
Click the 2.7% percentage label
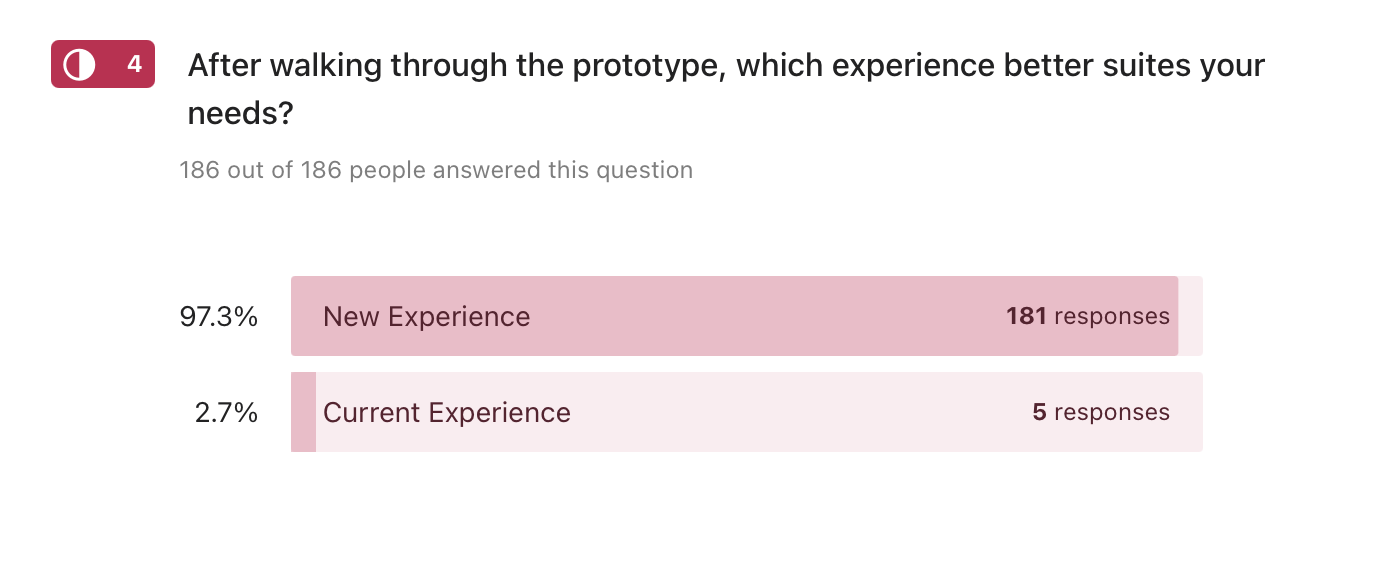[226, 413]
